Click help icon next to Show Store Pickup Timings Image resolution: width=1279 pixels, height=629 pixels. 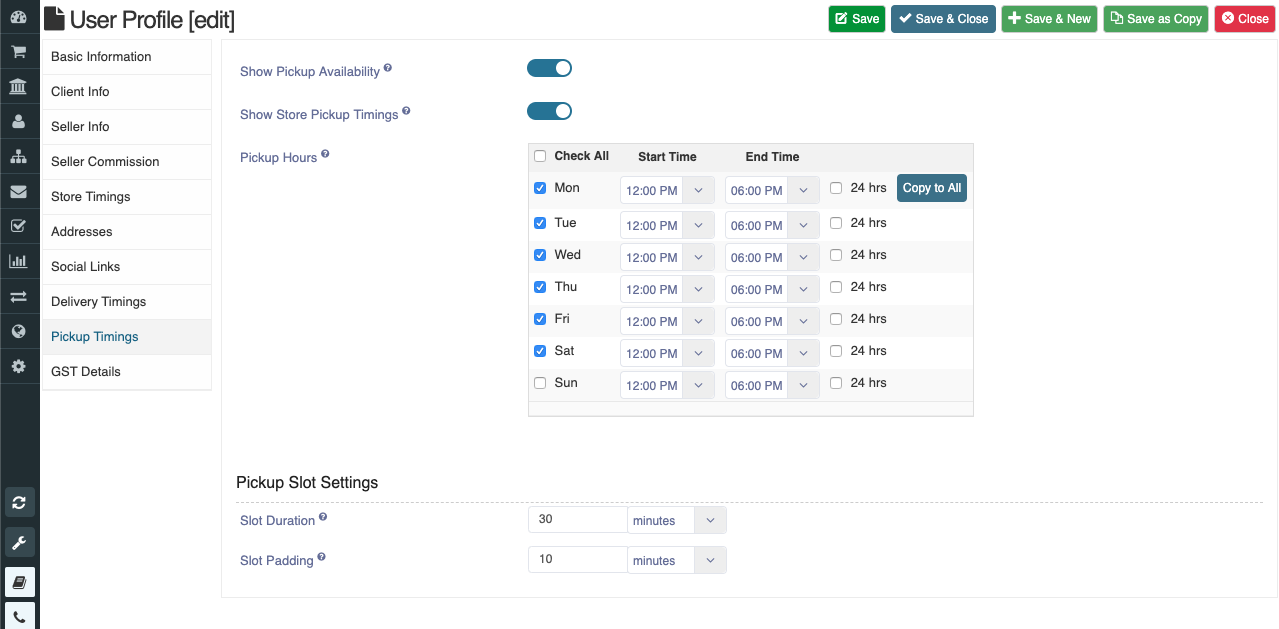point(406,111)
